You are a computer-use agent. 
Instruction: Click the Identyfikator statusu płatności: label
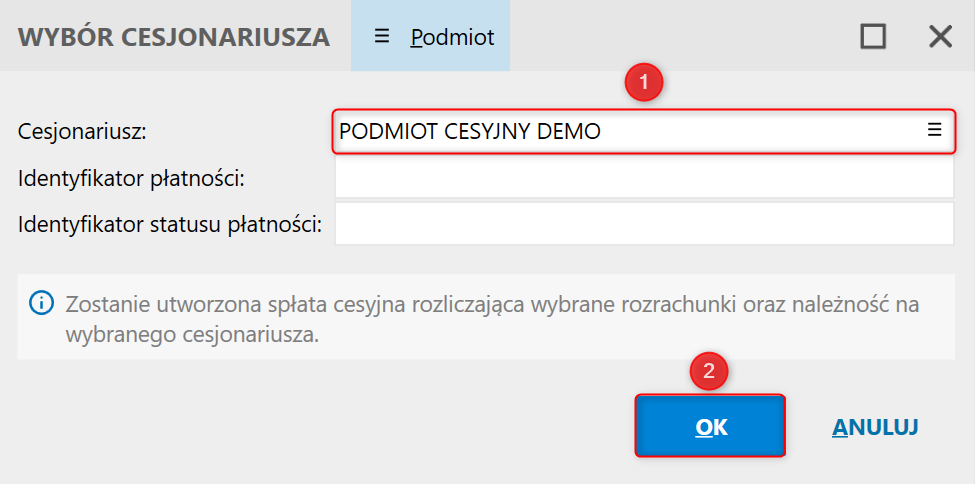(170, 224)
